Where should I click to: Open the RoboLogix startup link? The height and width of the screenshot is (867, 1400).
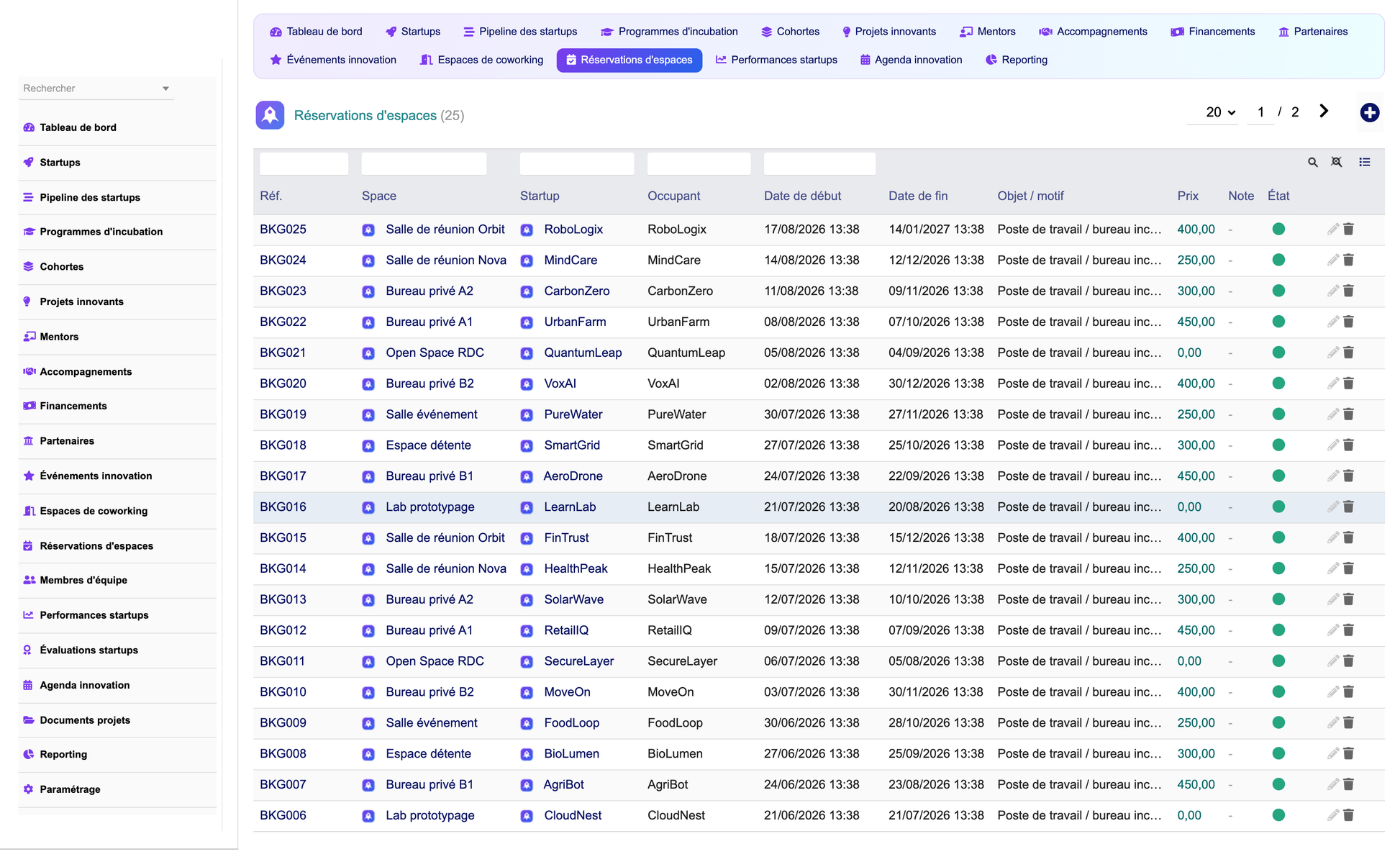pyautogui.click(x=573, y=229)
